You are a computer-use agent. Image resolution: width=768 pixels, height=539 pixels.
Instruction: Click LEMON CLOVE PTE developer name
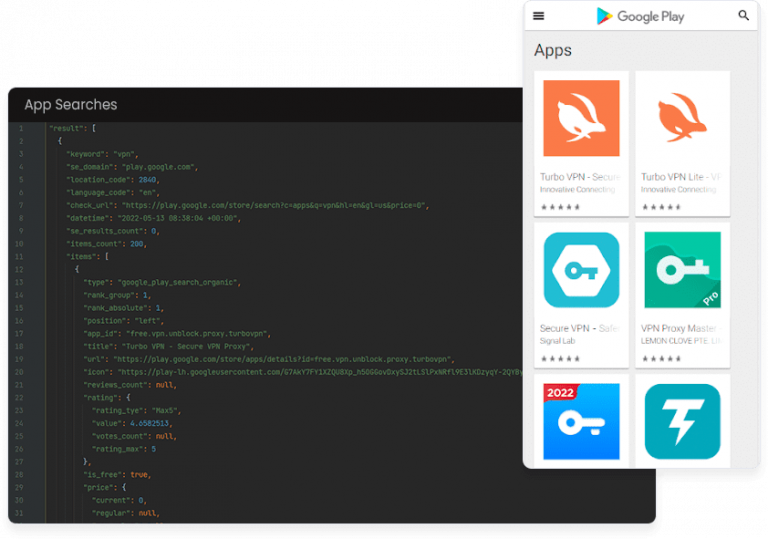click(x=681, y=341)
